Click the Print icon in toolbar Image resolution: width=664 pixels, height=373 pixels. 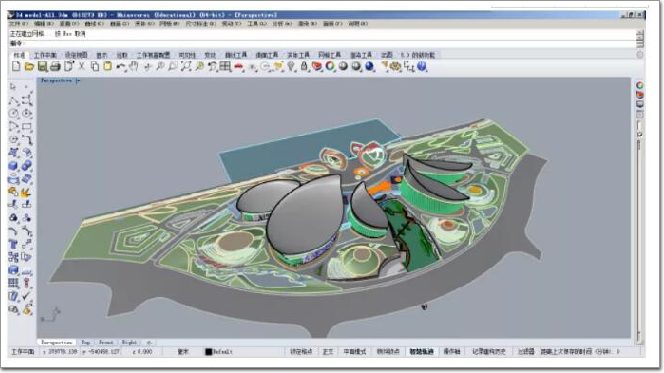click(x=55, y=66)
